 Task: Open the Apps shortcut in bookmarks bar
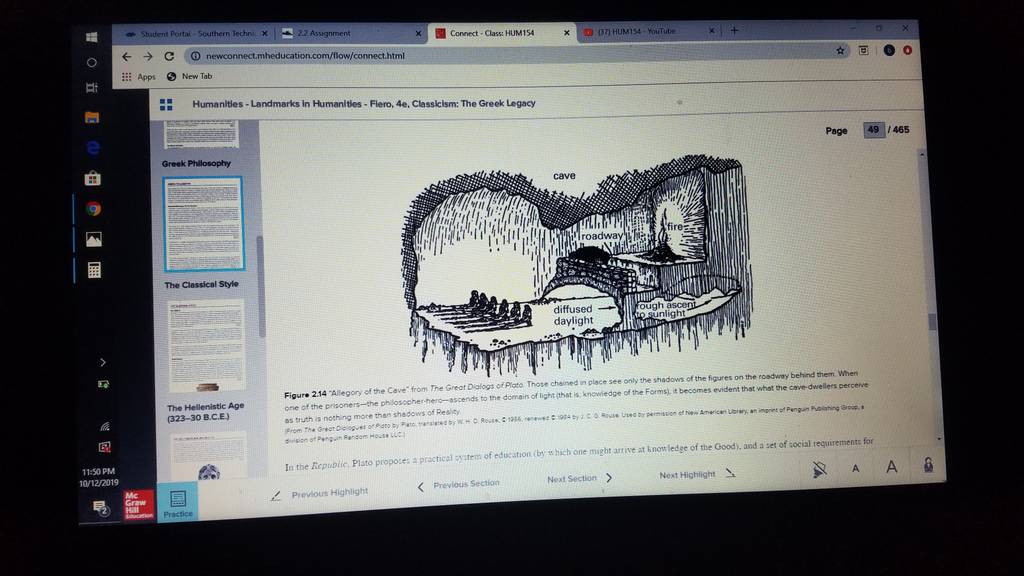tap(138, 76)
